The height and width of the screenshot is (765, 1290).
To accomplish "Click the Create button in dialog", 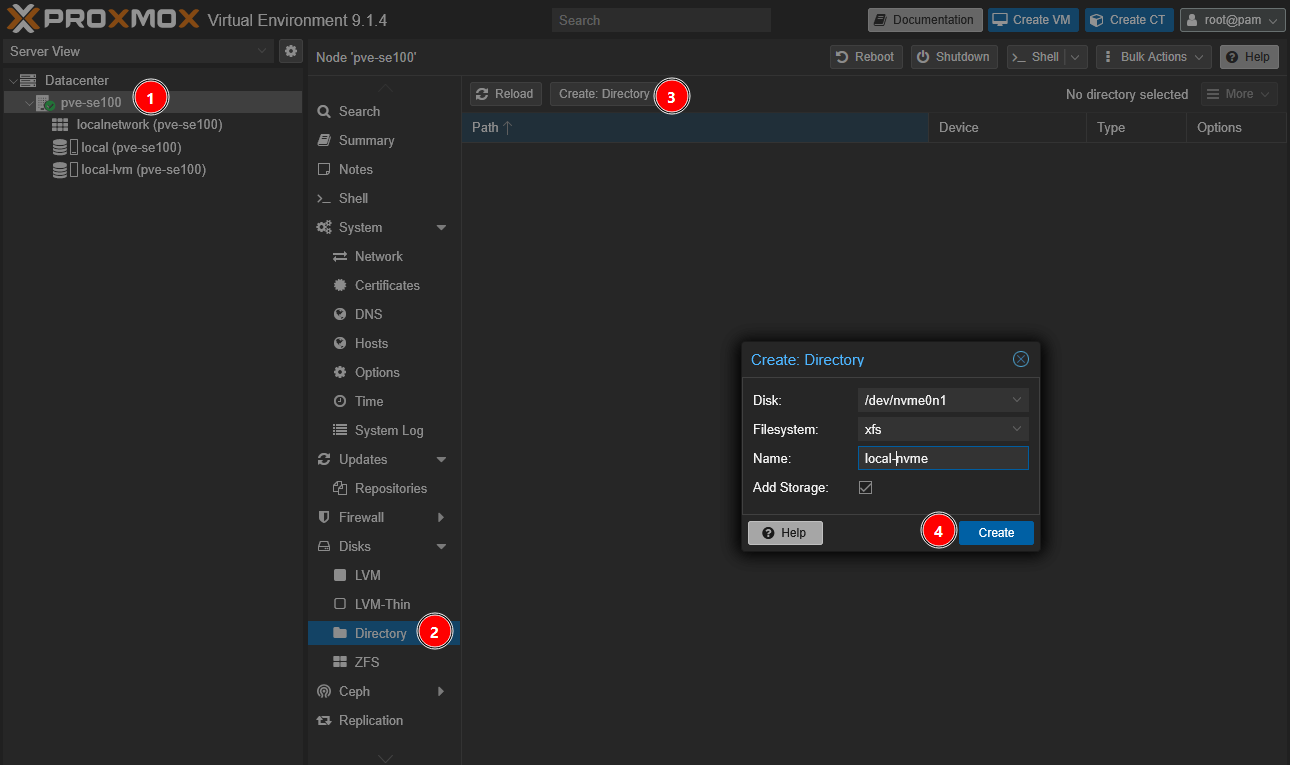I will point(996,533).
